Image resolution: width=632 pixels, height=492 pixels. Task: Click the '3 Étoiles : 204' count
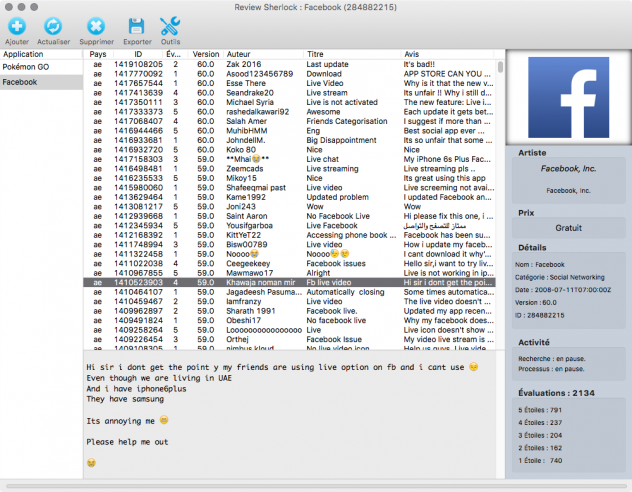540,435
